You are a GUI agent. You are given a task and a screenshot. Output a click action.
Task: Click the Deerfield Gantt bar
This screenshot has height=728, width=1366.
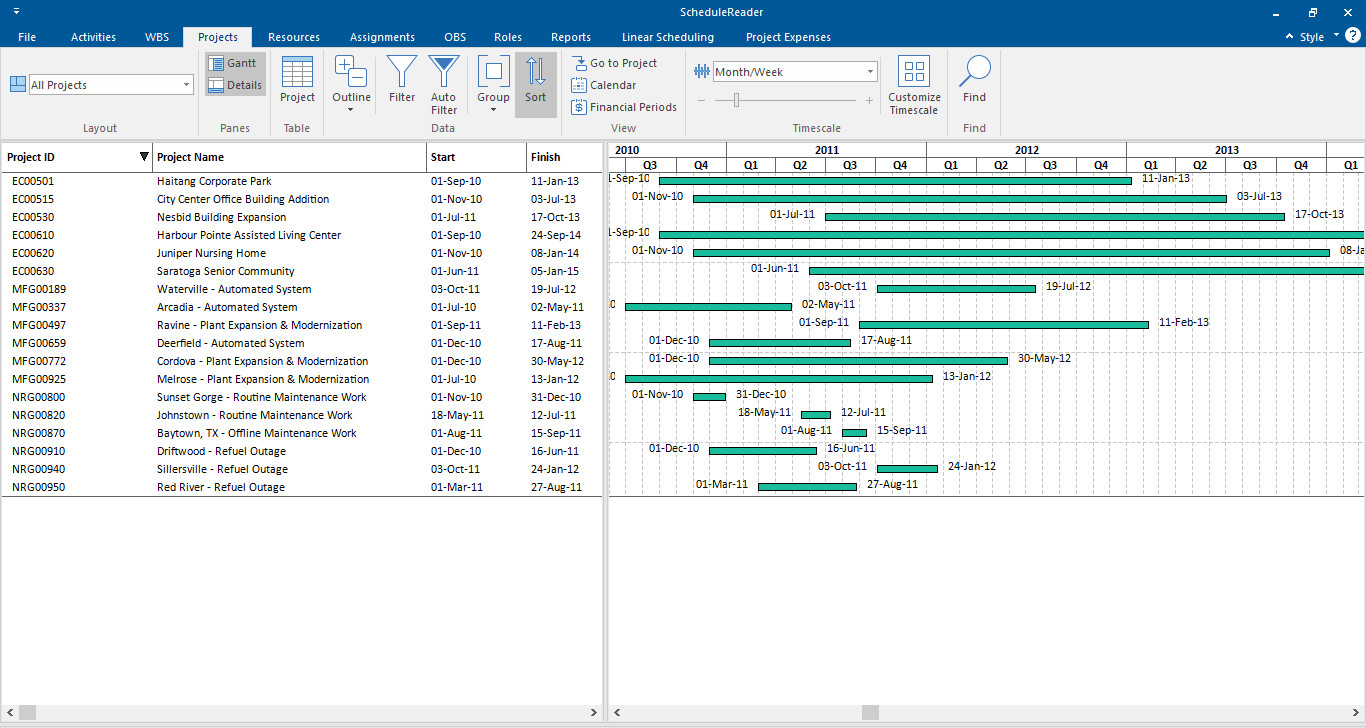coord(780,343)
